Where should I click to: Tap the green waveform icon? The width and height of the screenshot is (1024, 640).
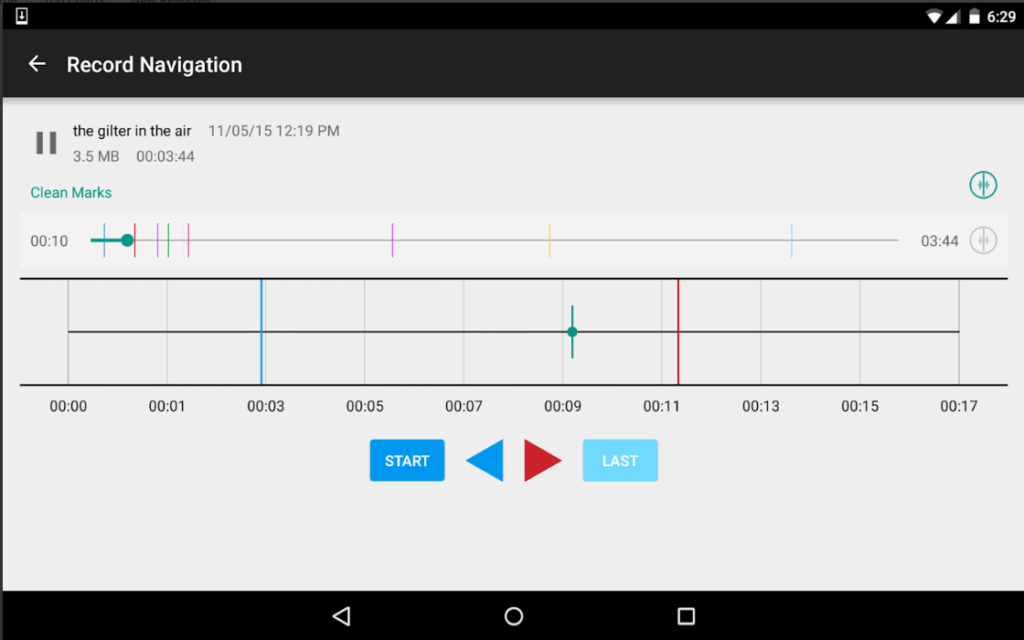983,184
